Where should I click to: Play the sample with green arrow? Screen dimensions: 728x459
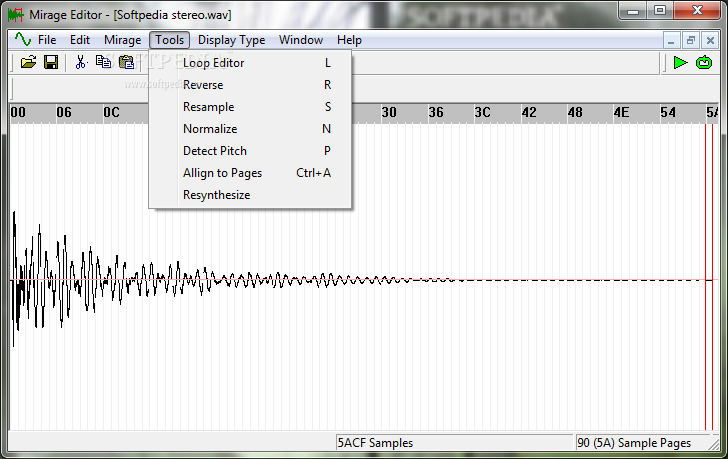point(680,62)
